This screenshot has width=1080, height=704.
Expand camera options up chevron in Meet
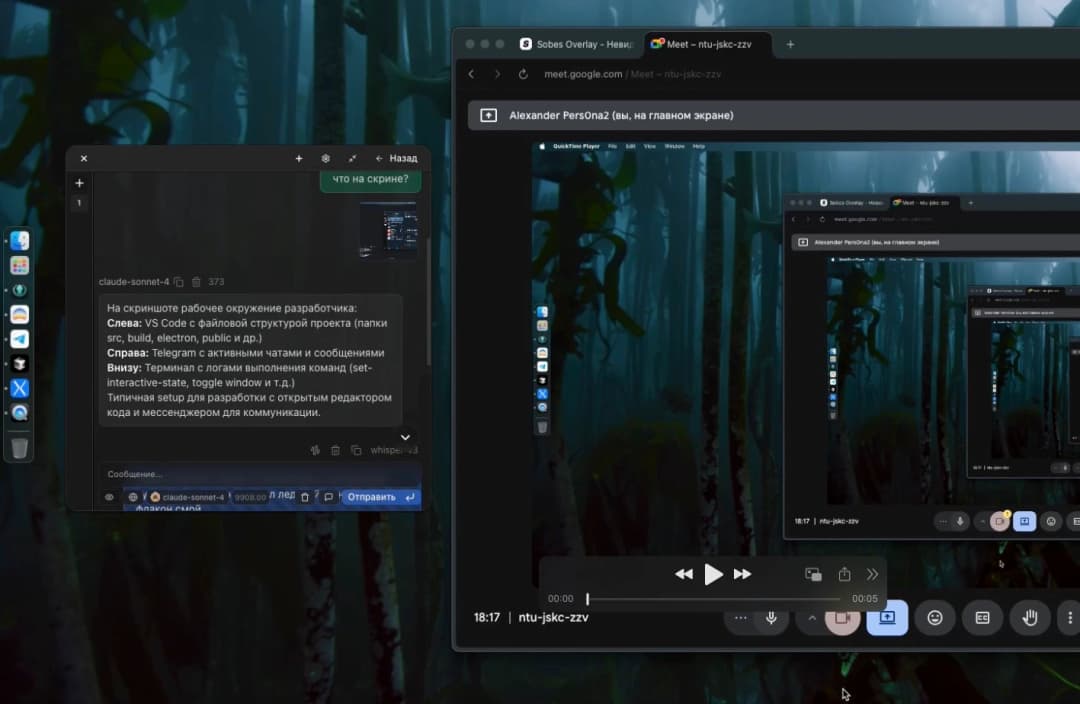pos(812,618)
